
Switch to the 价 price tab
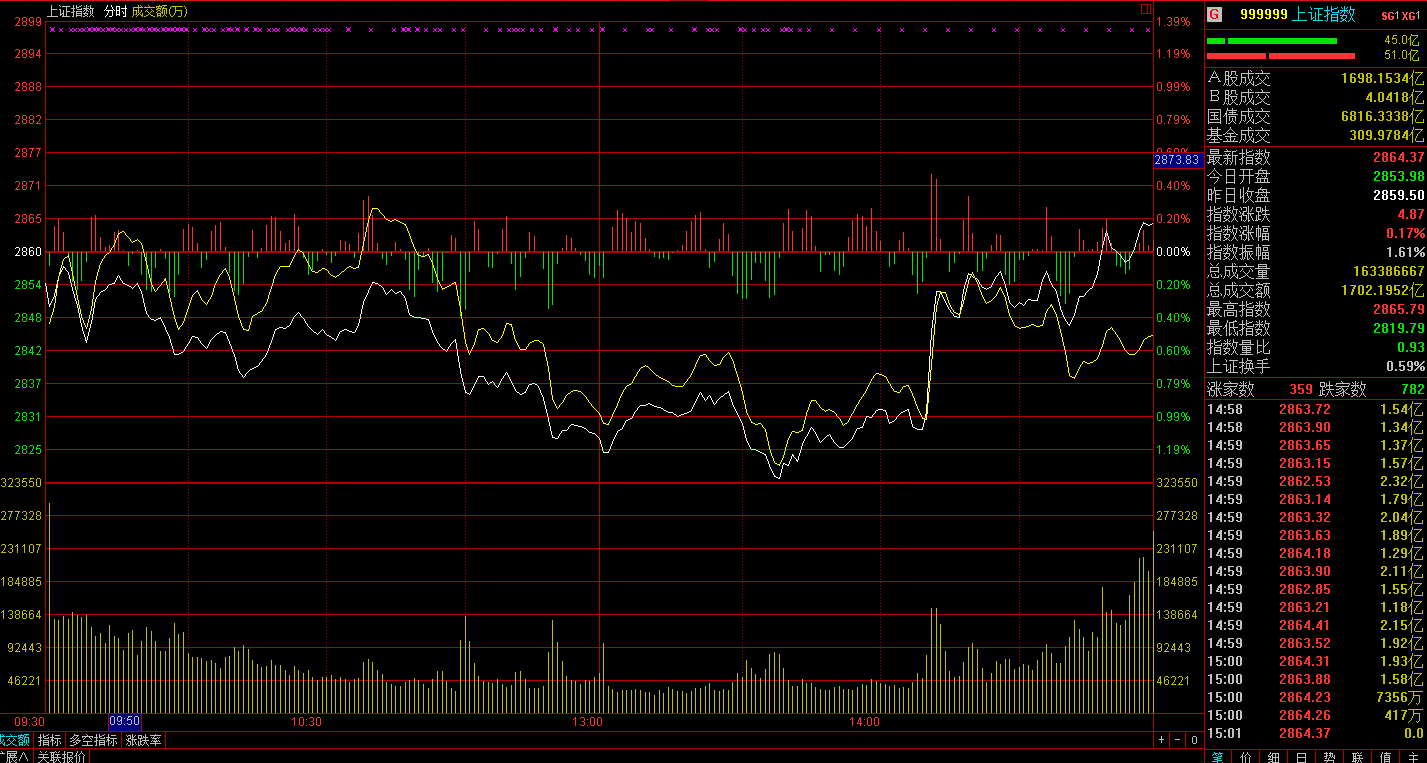(1245, 756)
